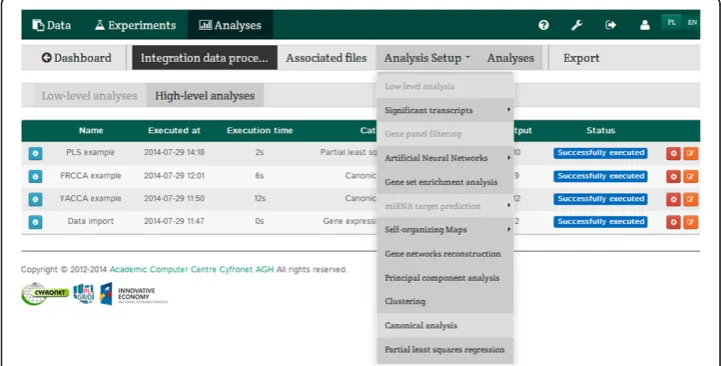
Task: Open the Data top menu
Action: click(52, 25)
